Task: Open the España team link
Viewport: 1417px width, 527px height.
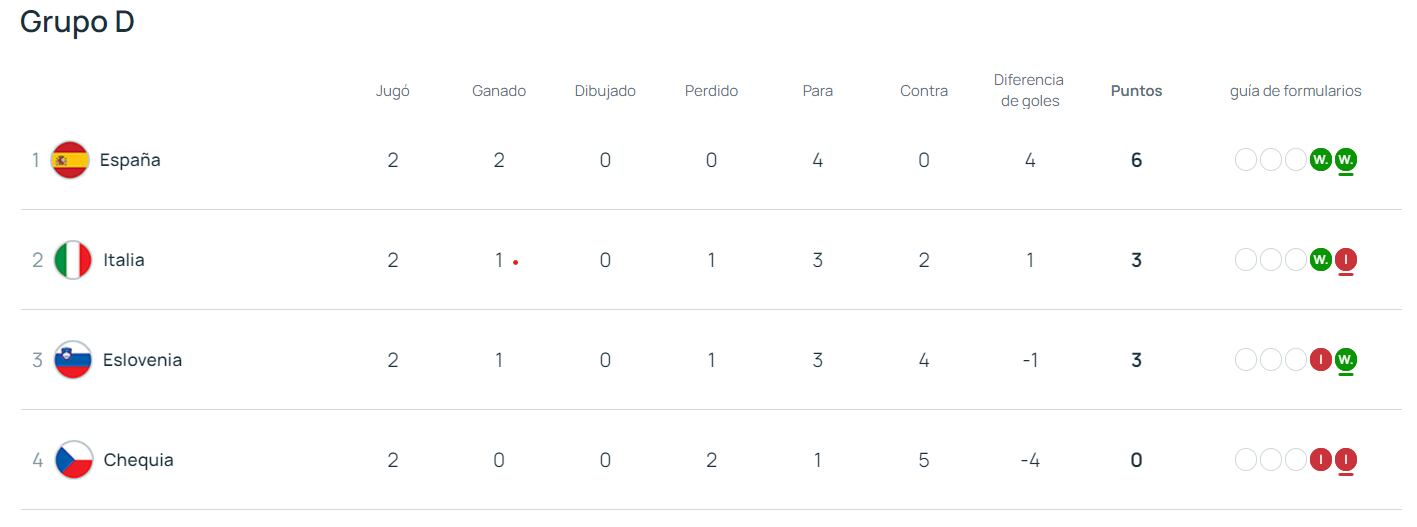Action: tap(130, 160)
